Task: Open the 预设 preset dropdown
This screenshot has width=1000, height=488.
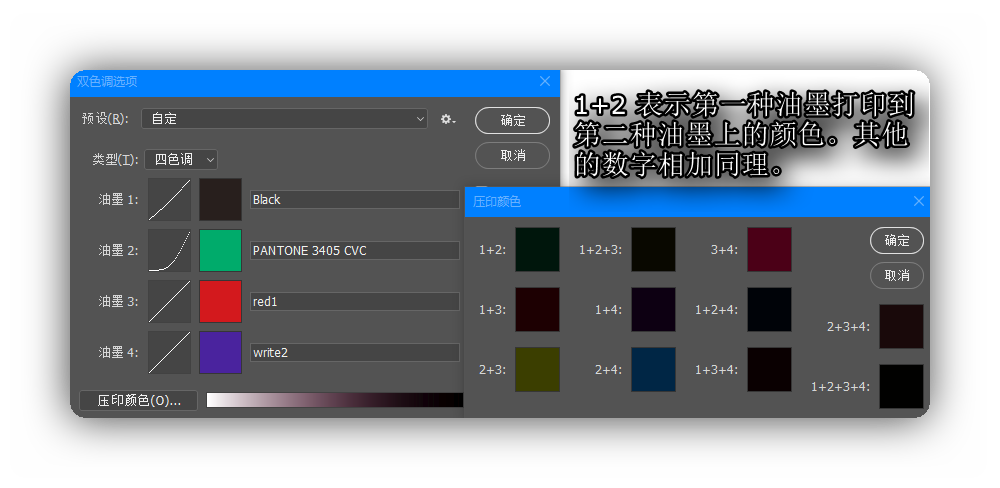Action: (284, 119)
